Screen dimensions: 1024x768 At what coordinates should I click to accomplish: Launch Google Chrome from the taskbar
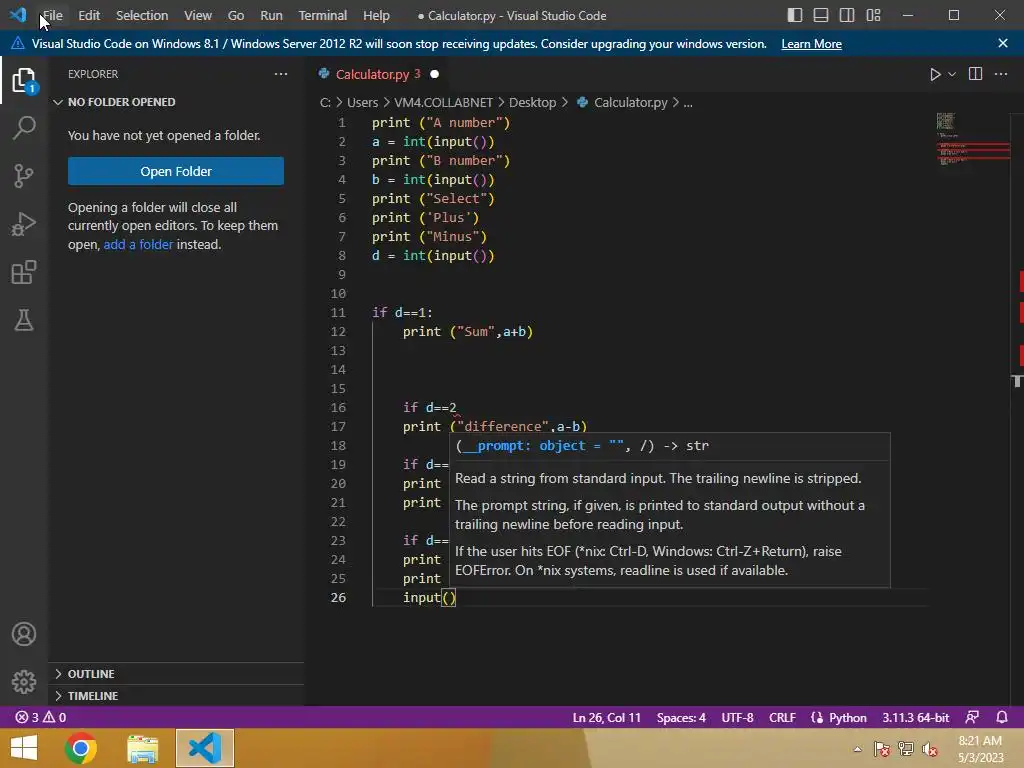81,748
